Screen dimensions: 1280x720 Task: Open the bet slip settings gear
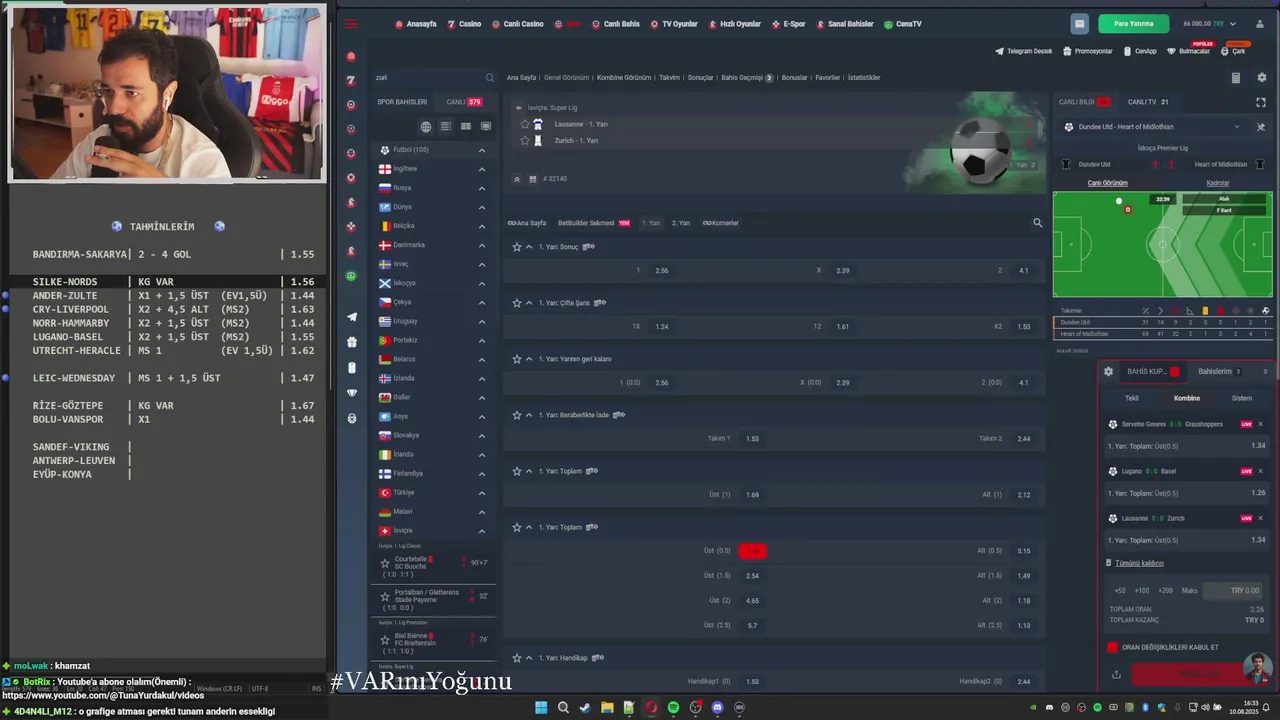[1108, 371]
